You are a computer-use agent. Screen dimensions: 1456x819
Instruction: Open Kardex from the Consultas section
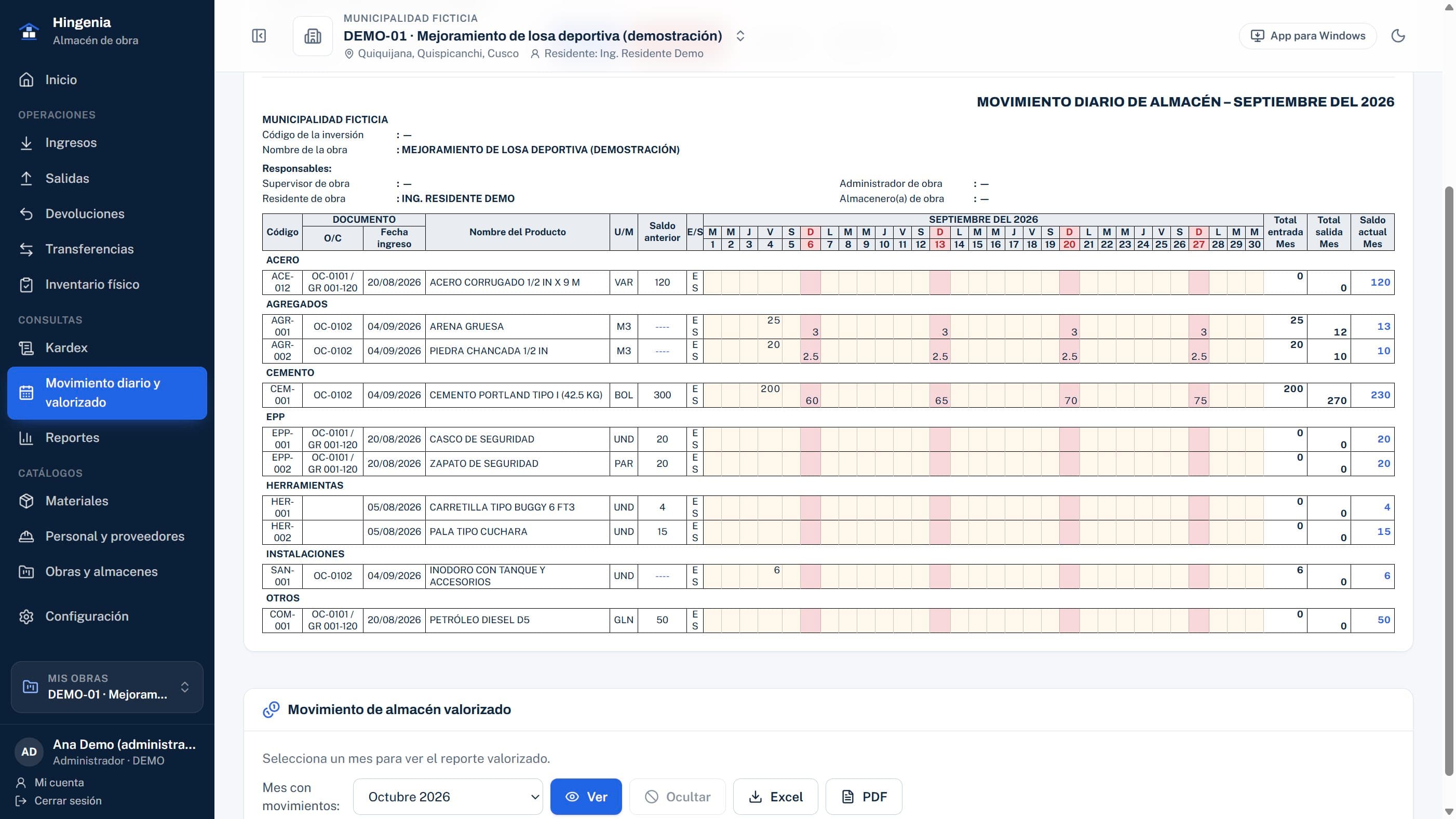(x=107, y=348)
